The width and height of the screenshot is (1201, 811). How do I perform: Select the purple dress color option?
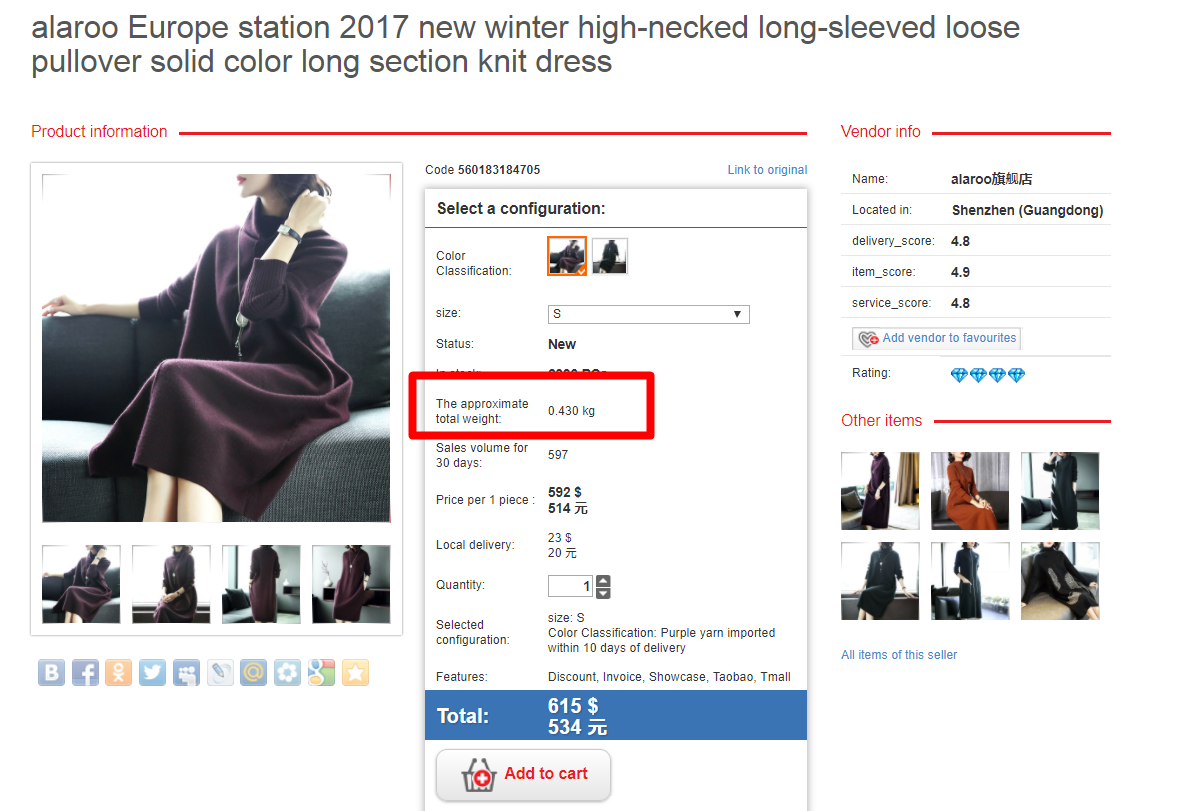pos(567,256)
